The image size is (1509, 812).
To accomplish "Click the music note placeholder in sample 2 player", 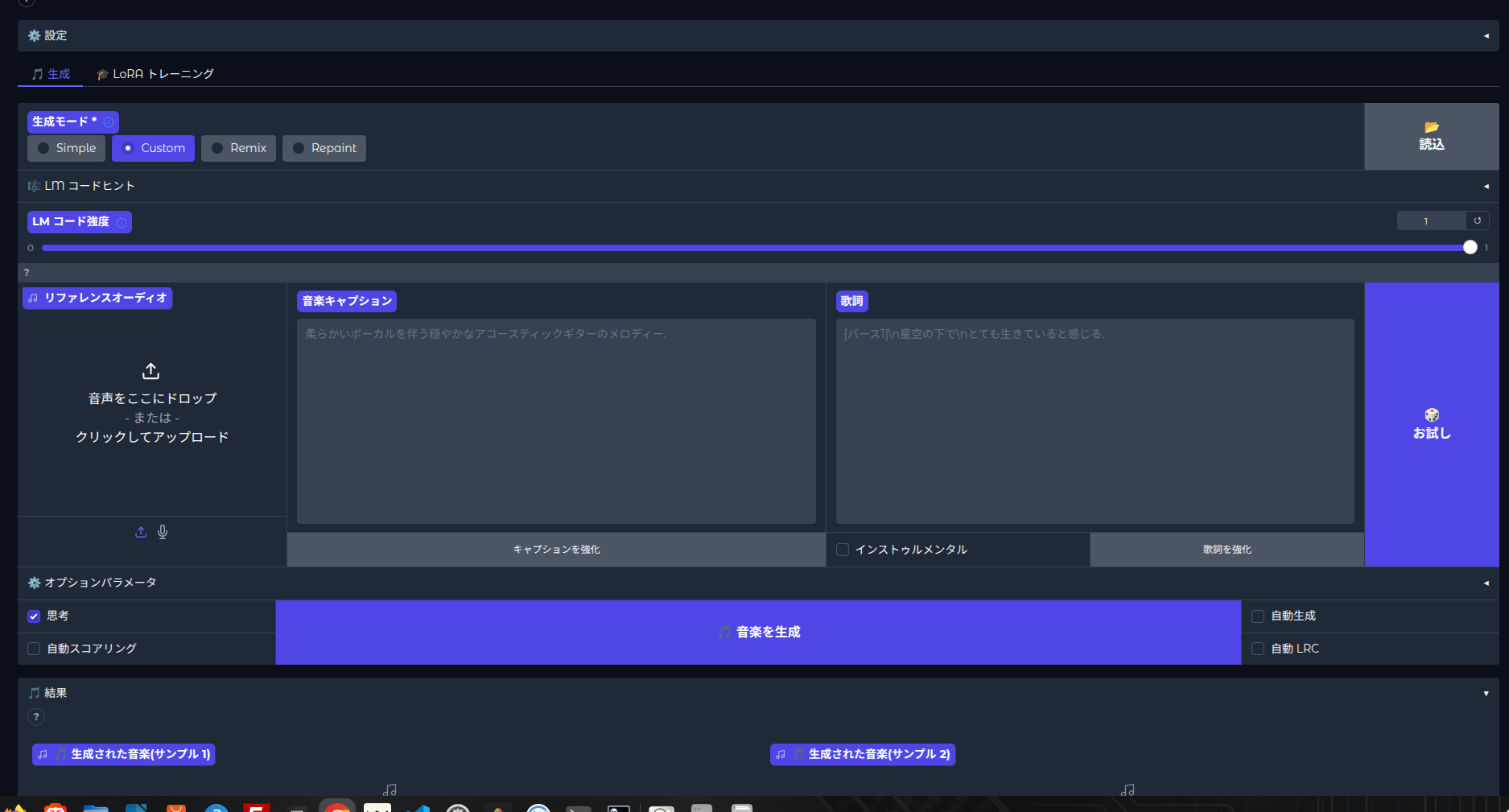I will 1128,790.
